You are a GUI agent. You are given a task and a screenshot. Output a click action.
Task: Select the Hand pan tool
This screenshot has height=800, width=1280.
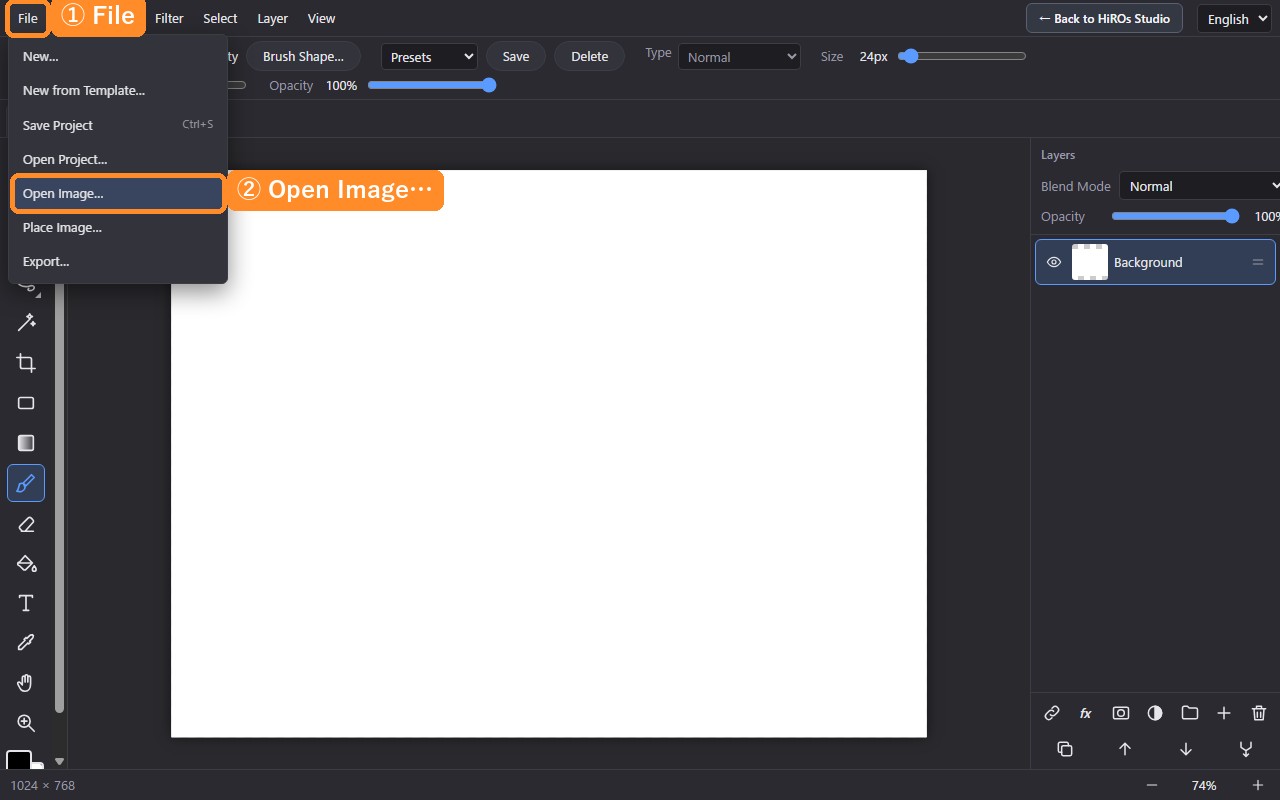pos(26,683)
